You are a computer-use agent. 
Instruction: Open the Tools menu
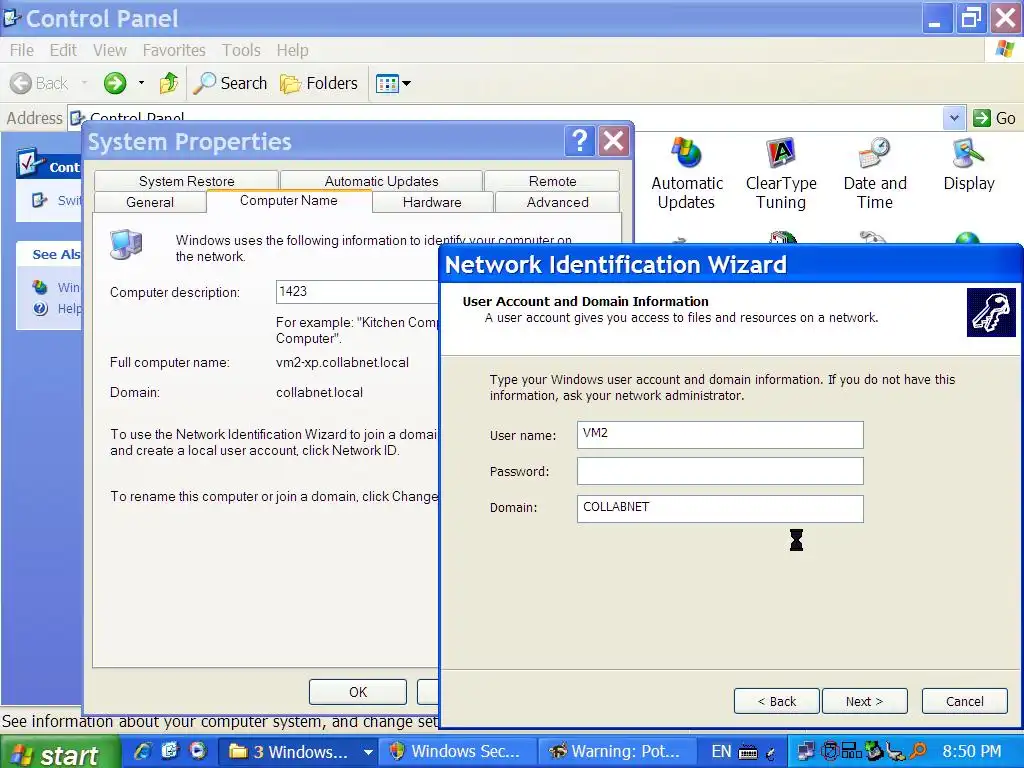(x=241, y=50)
